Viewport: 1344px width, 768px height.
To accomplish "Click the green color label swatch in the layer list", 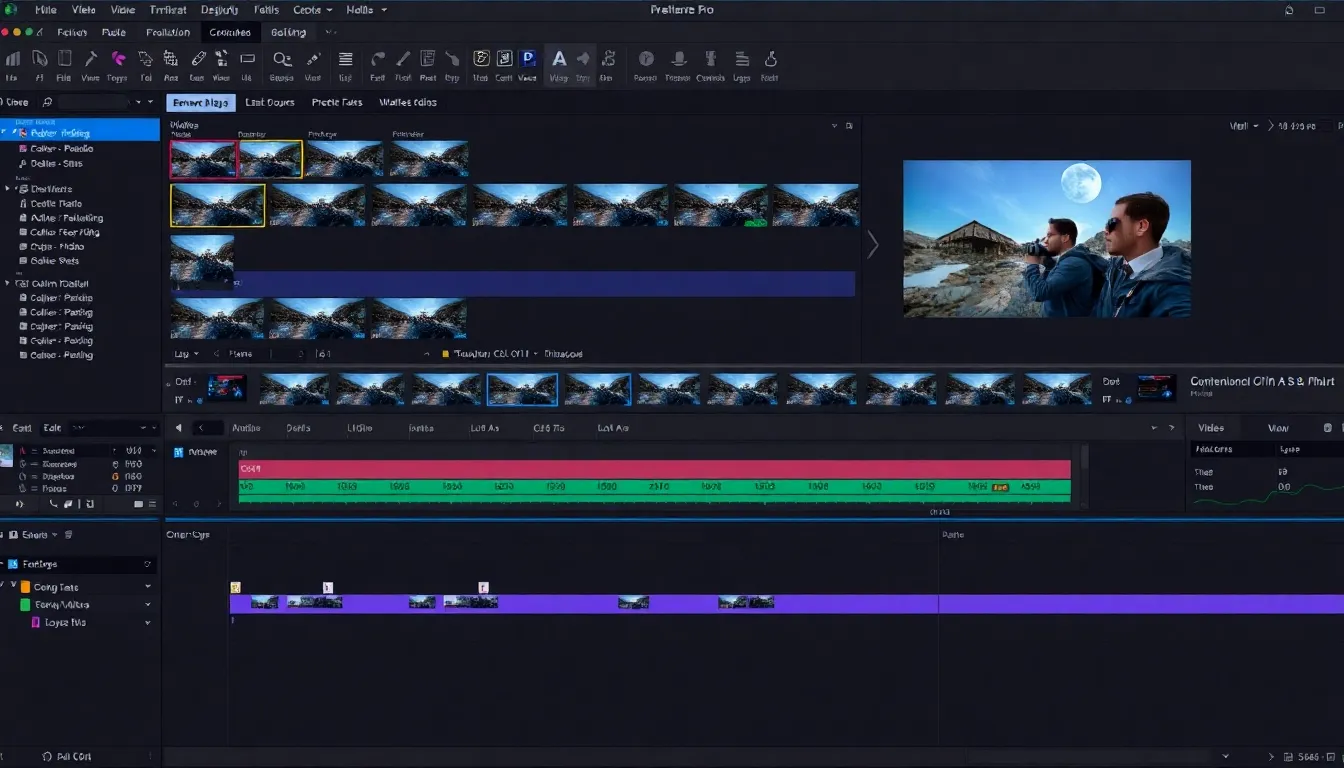I will [x=25, y=605].
